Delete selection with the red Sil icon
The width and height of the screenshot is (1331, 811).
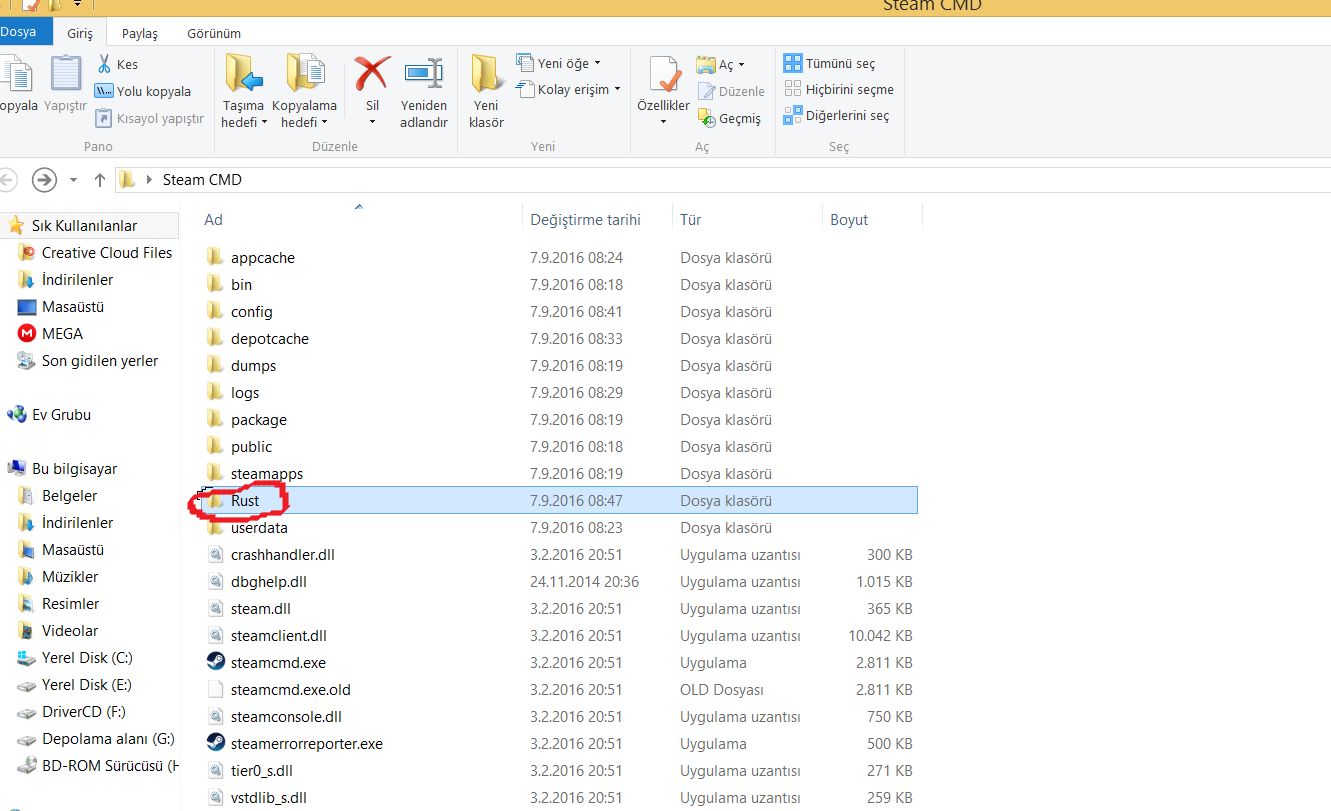[x=372, y=74]
